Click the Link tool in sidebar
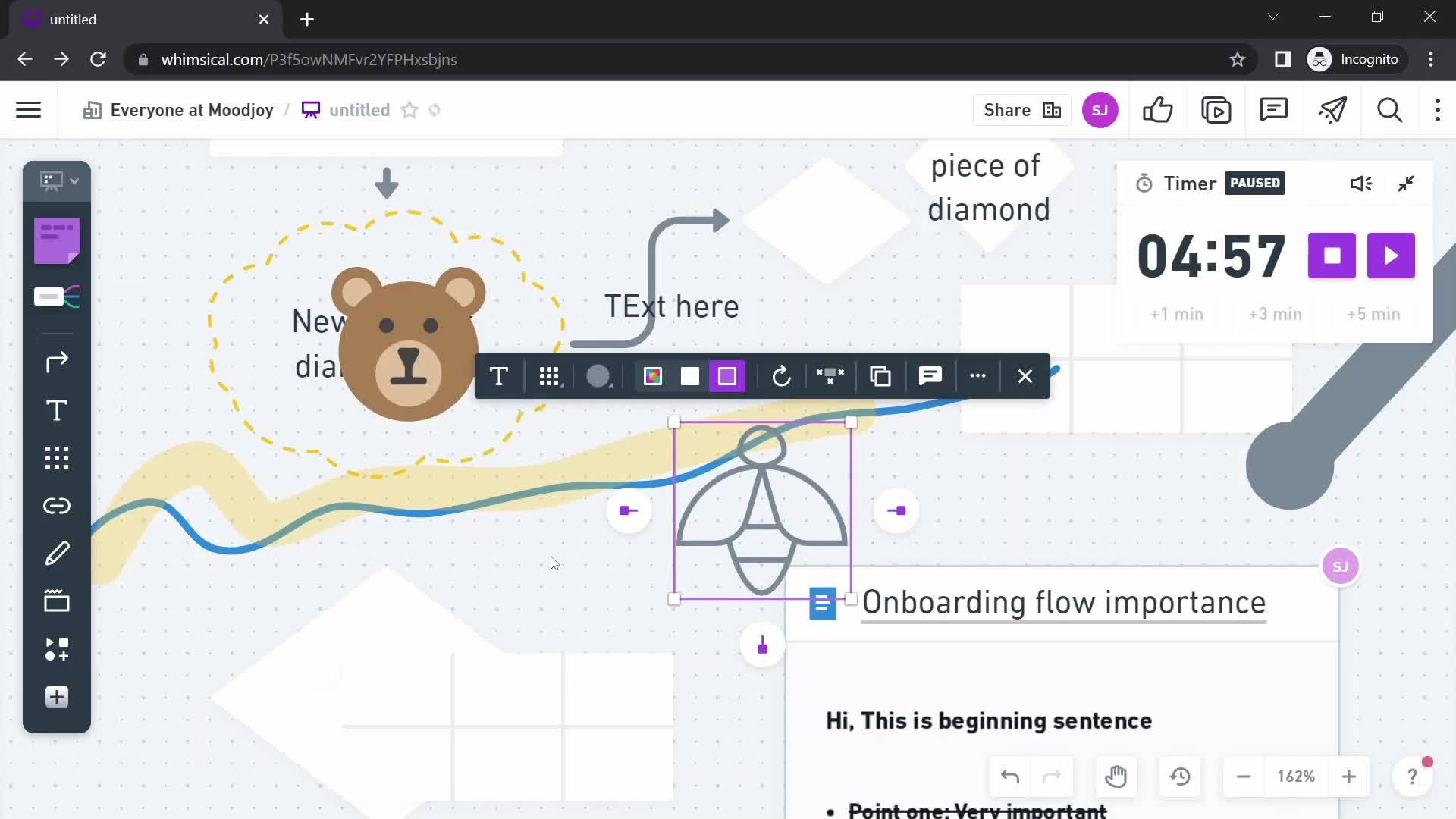1456x819 pixels. click(56, 505)
